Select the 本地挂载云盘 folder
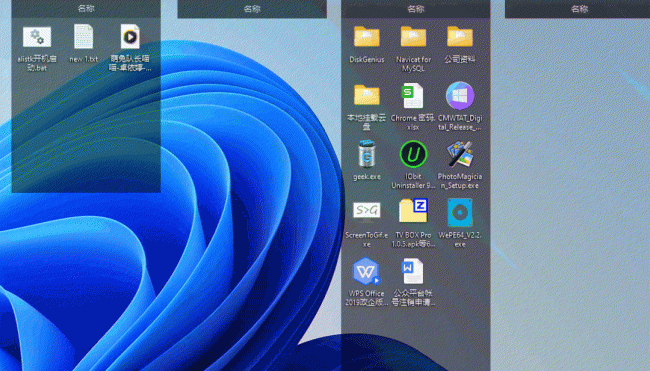This screenshot has height=371, width=650. point(366,95)
